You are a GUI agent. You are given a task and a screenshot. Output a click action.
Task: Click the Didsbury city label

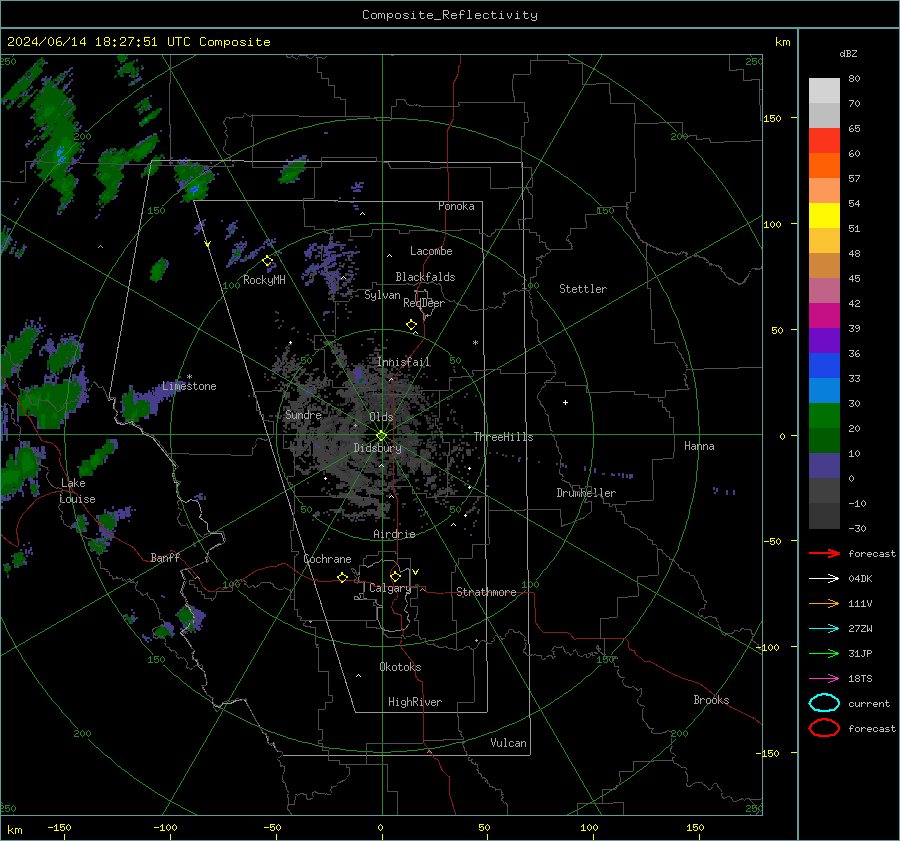click(x=377, y=448)
